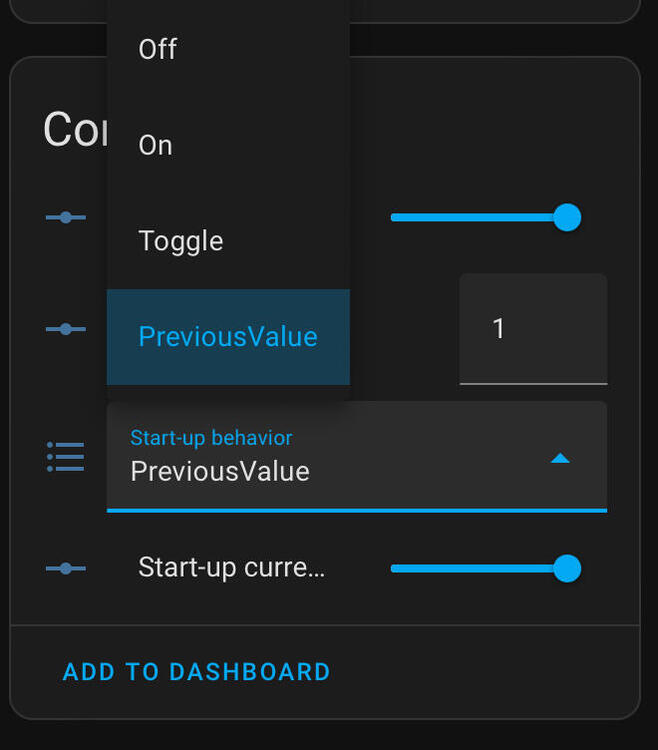
Task: Click the "Start-up curre…" label
Action: click(x=231, y=568)
